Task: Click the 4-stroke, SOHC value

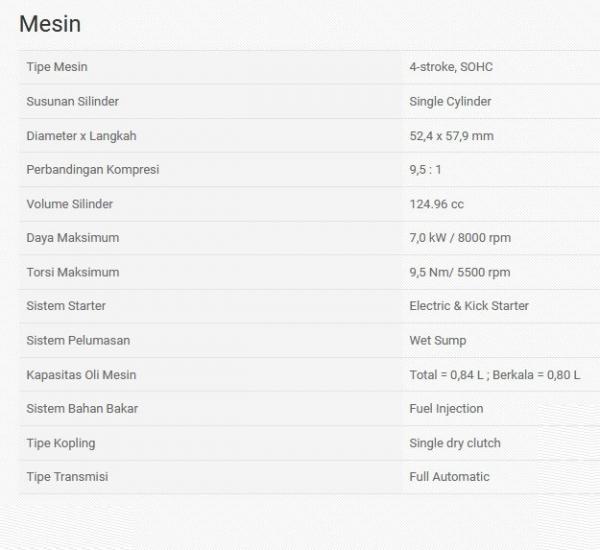Action: (450, 67)
